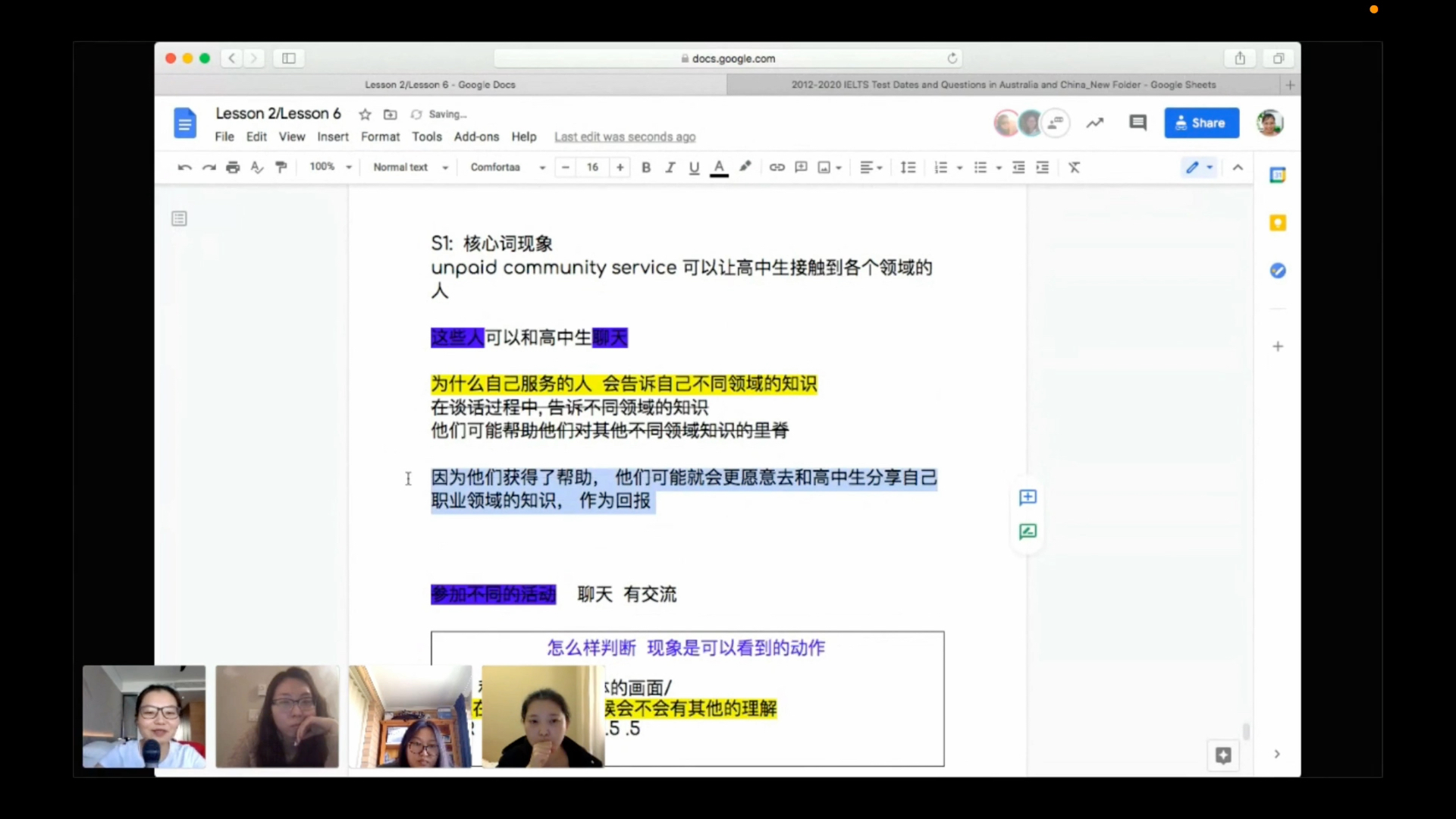Image resolution: width=1456 pixels, height=819 pixels.
Task: Open the Insert menu
Action: pyautogui.click(x=332, y=137)
